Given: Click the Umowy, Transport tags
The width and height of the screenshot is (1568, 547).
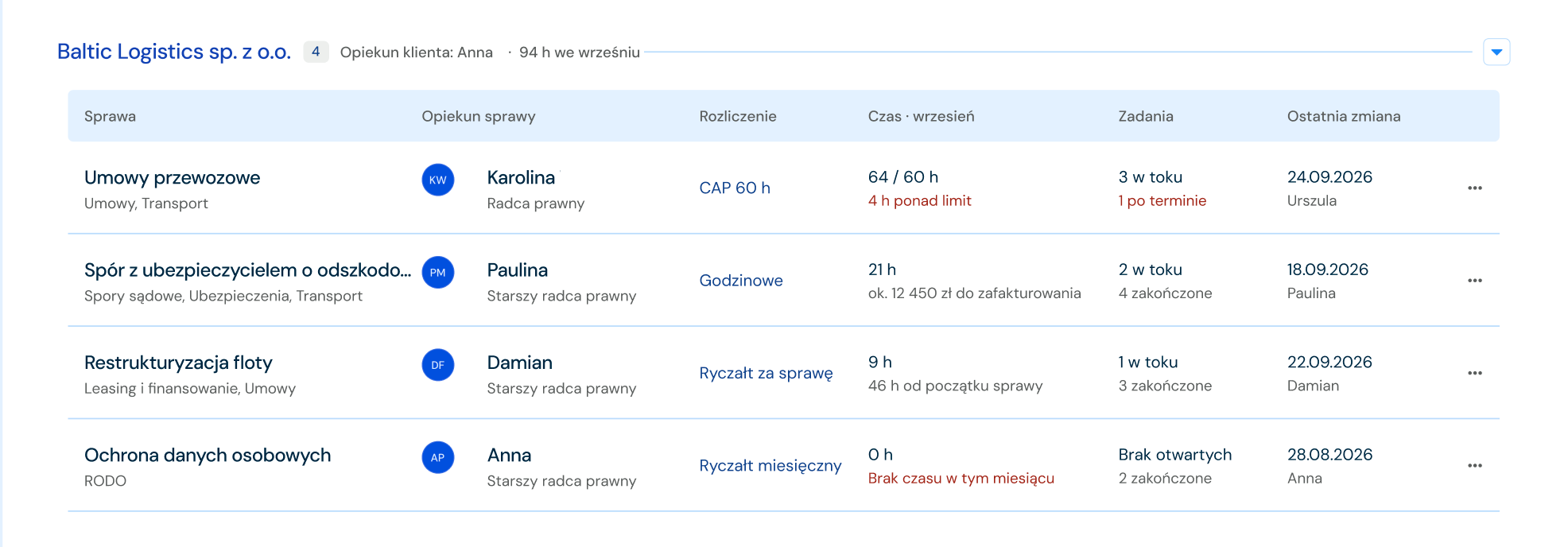Looking at the screenshot, I should click(146, 204).
